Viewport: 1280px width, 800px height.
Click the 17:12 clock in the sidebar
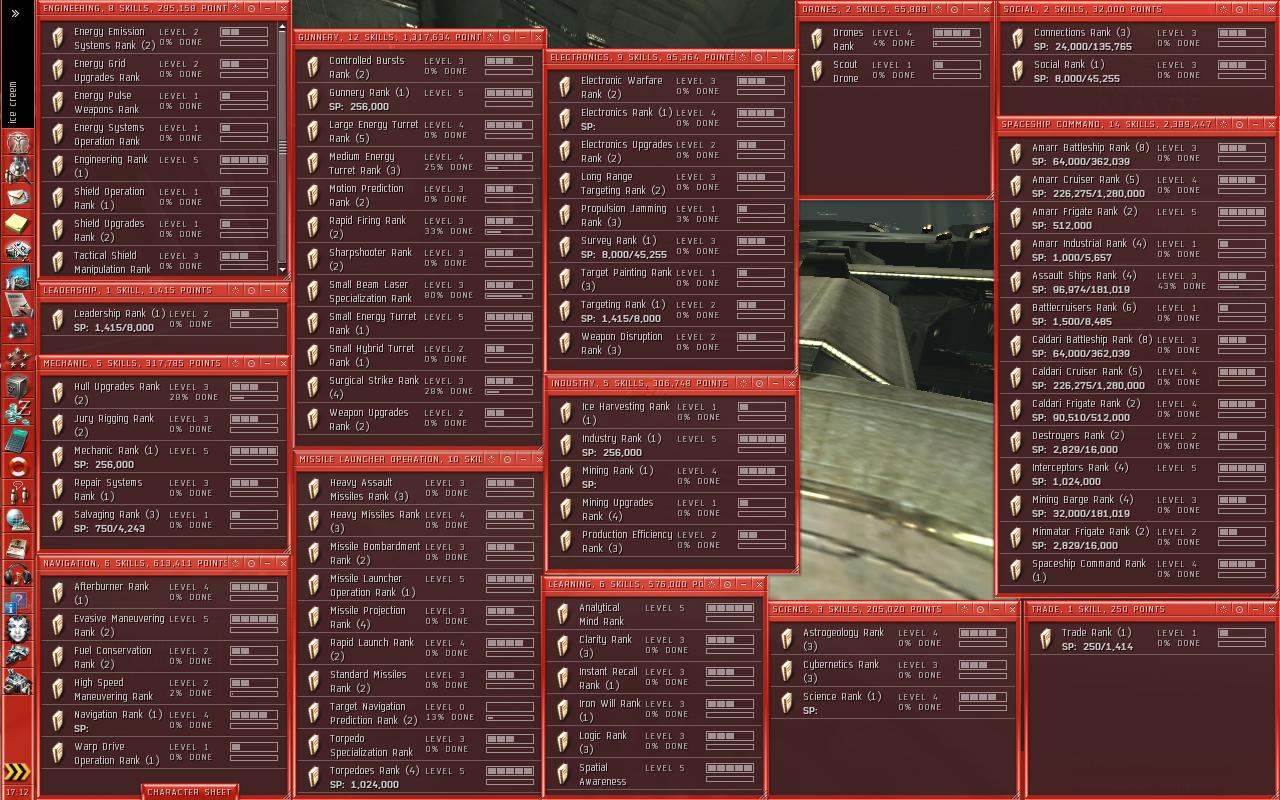[x=16, y=792]
